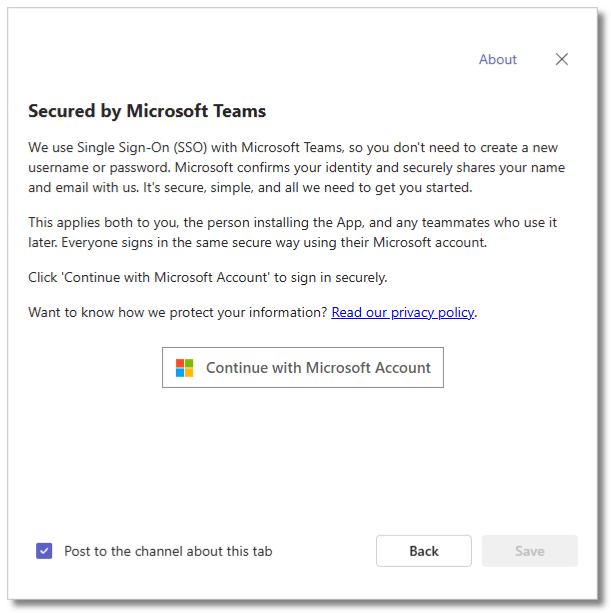Open the About link
The height and width of the screenshot is (613, 611).
click(497, 59)
